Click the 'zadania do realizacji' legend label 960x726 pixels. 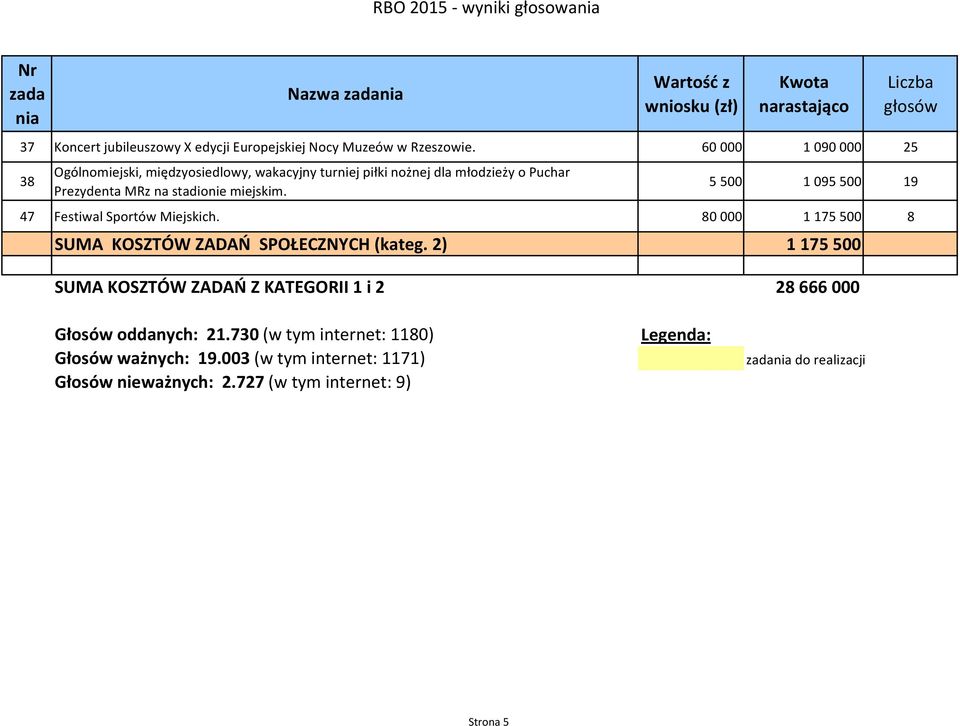pos(805,360)
